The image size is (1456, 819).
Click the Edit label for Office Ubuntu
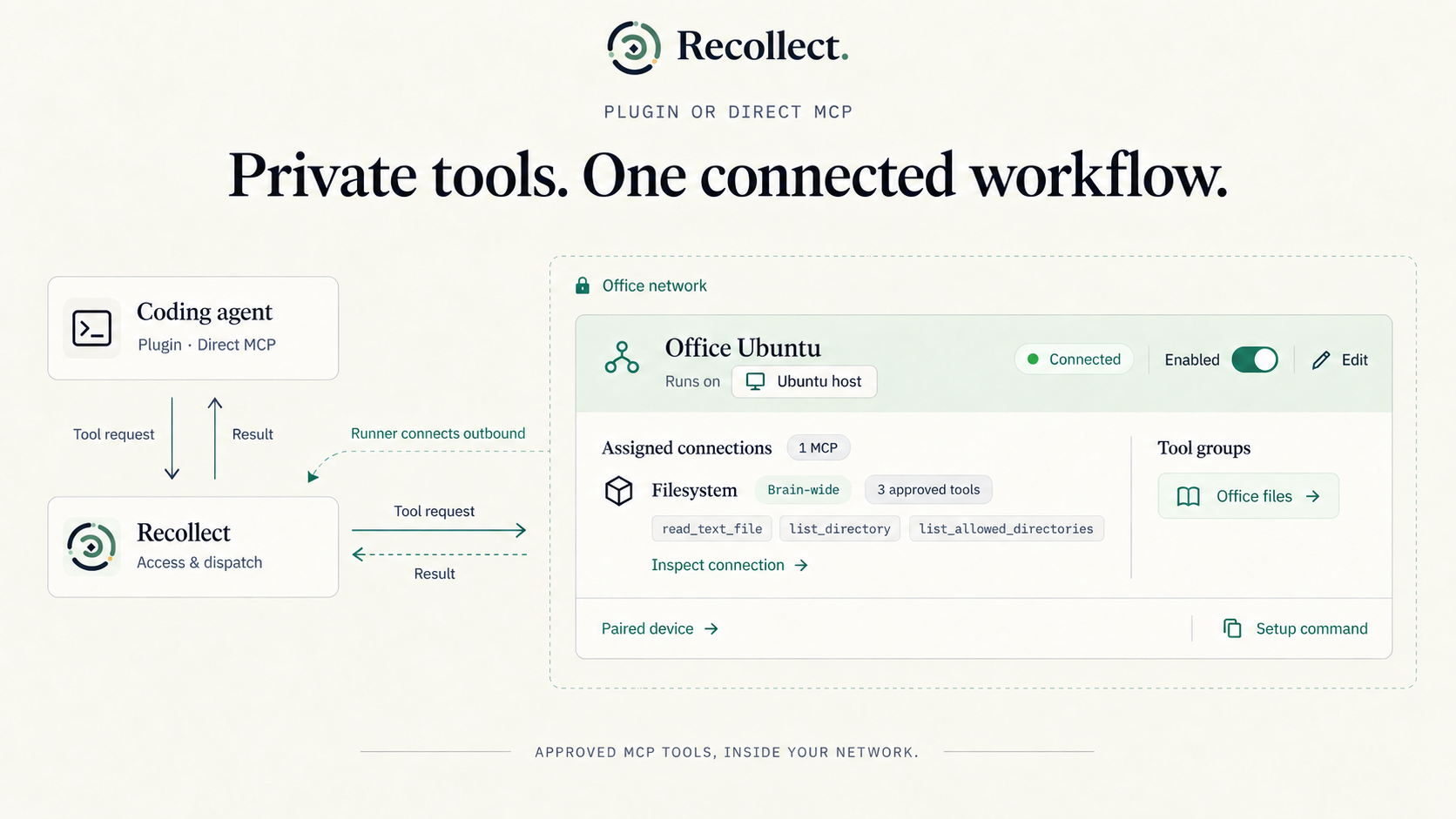tap(1354, 359)
